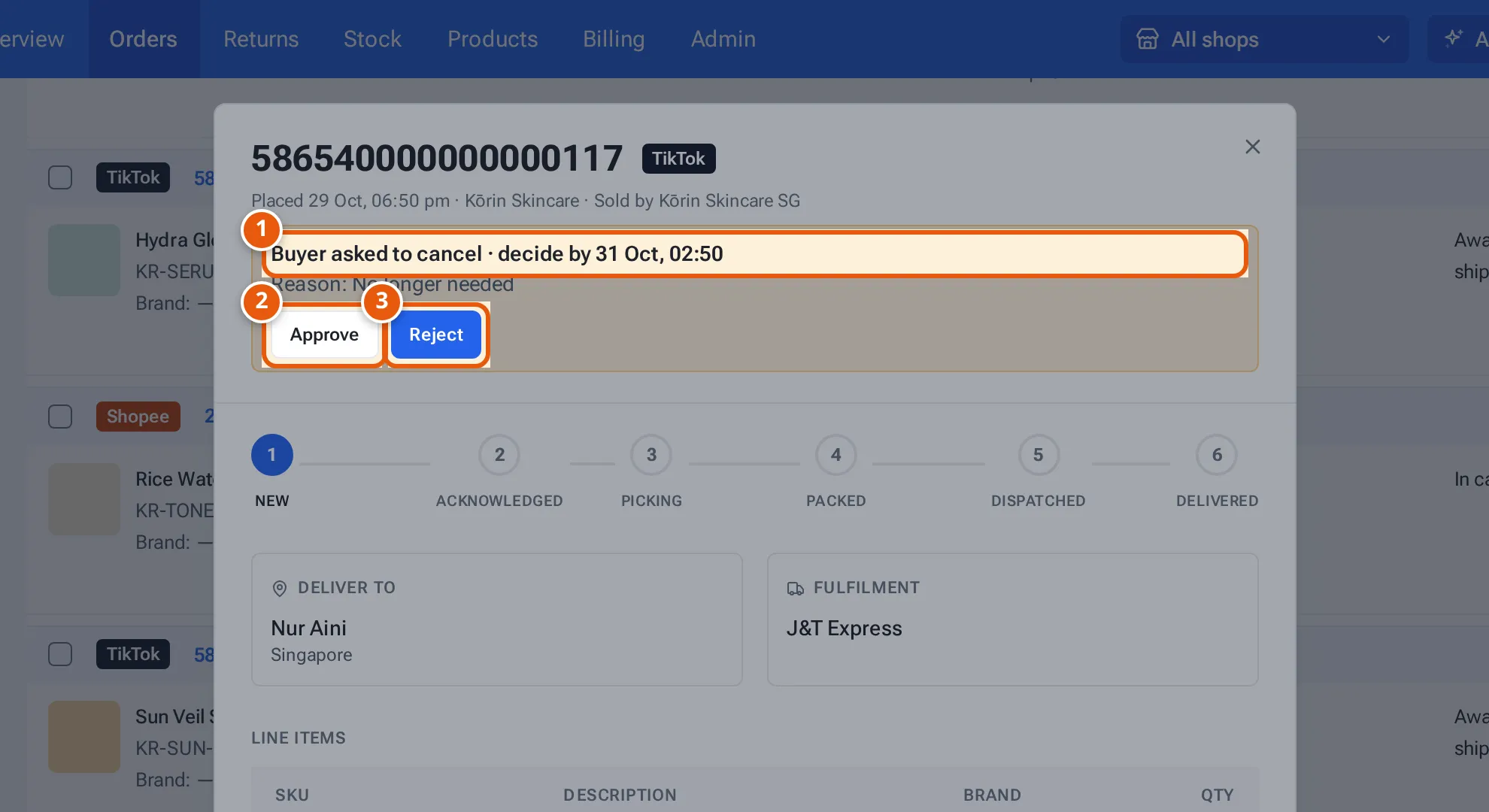Click the TikTok badge beside the order number
The height and width of the screenshot is (812, 1489).
coord(678,159)
